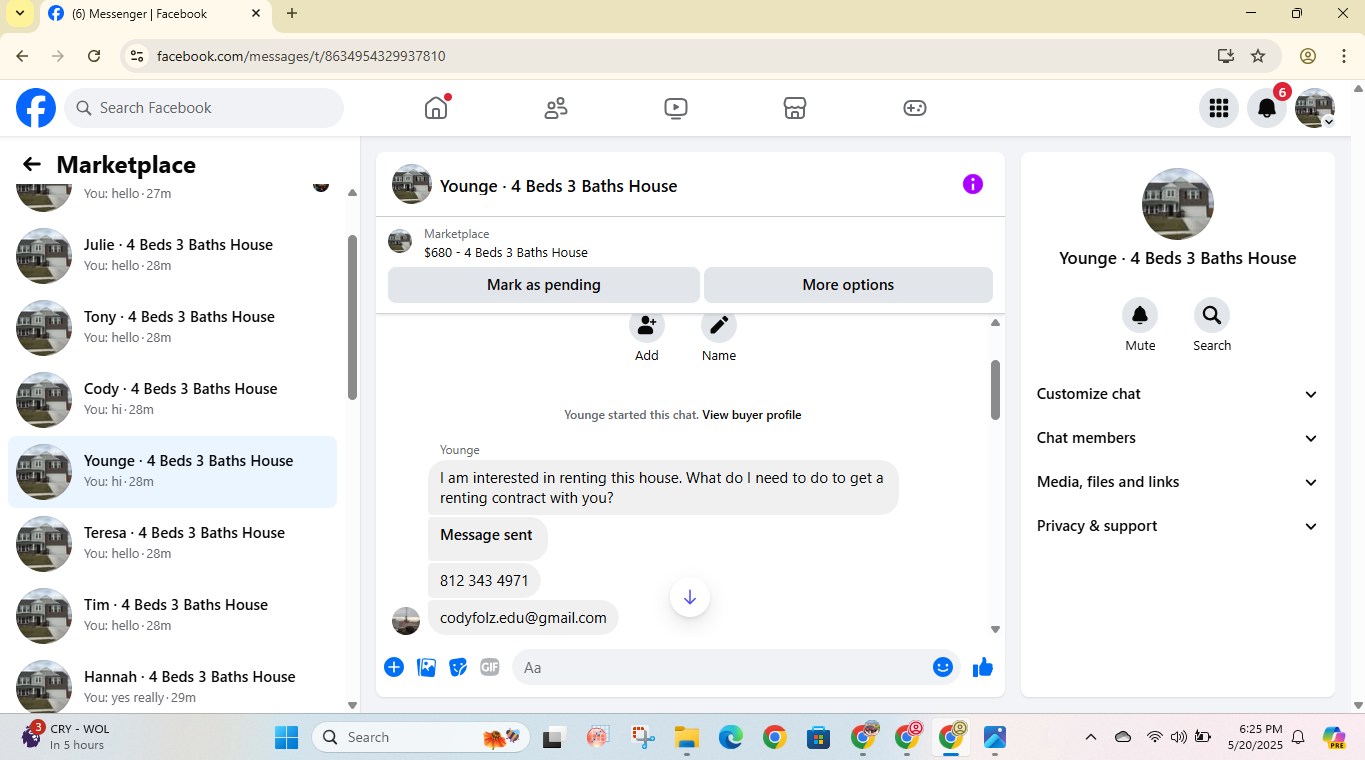Click the Name pencil icon in chat
Screen dimensions: 1365x760
pyautogui.click(x=719, y=325)
